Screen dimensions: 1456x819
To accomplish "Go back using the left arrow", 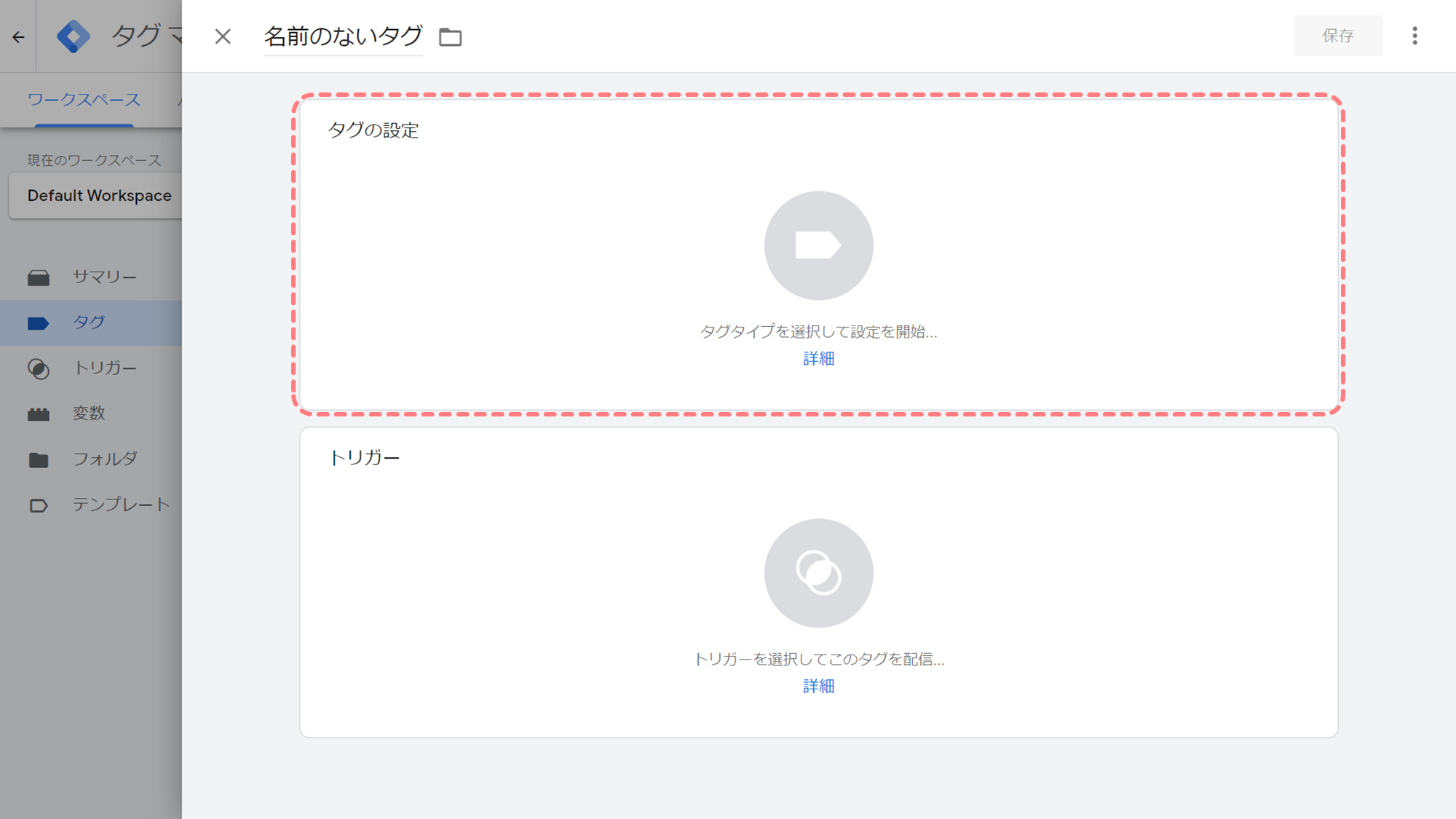I will (x=18, y=36).
